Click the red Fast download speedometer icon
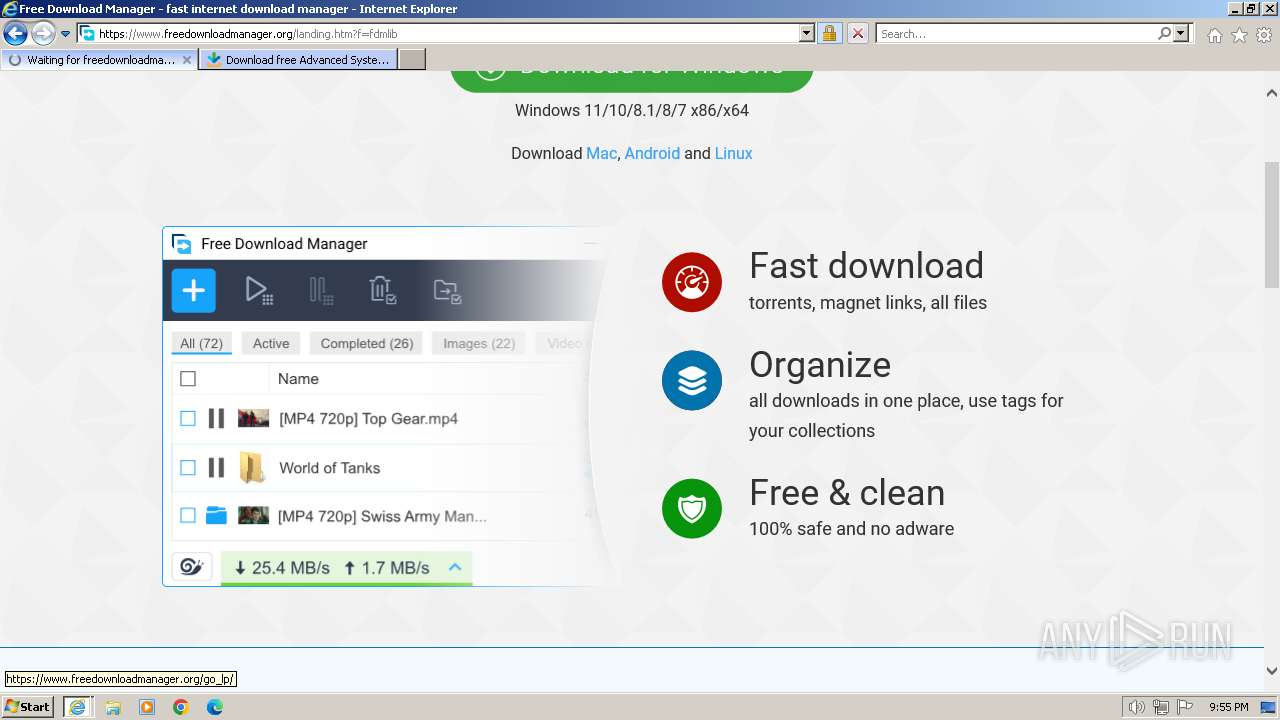This screenshot has height=720, width=1280. (691, 282)
